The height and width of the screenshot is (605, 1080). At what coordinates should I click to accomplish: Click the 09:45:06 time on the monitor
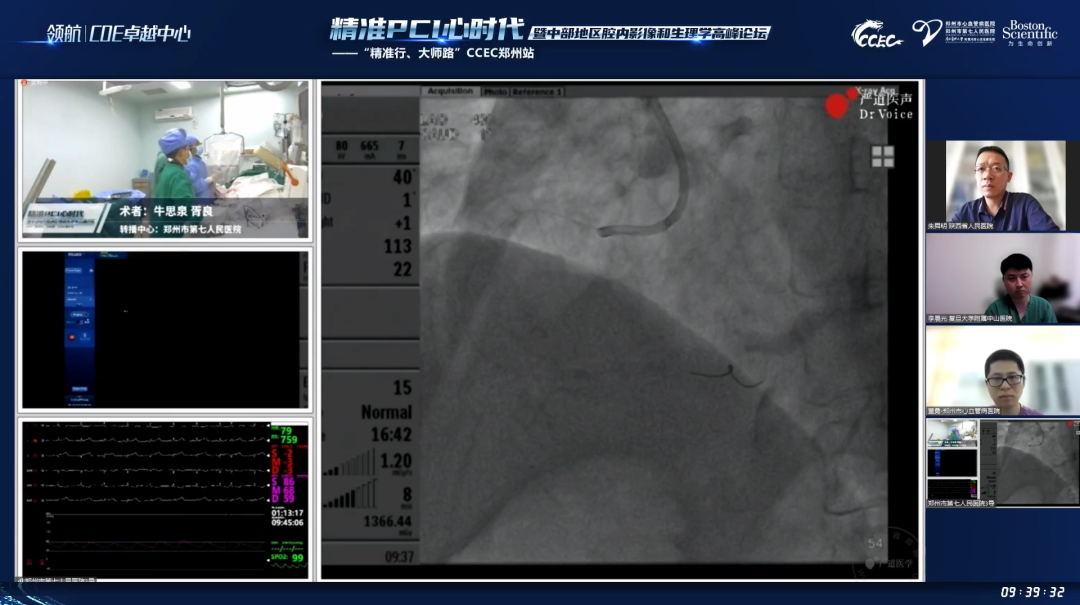pyautogui.click(x=287, y=522)
